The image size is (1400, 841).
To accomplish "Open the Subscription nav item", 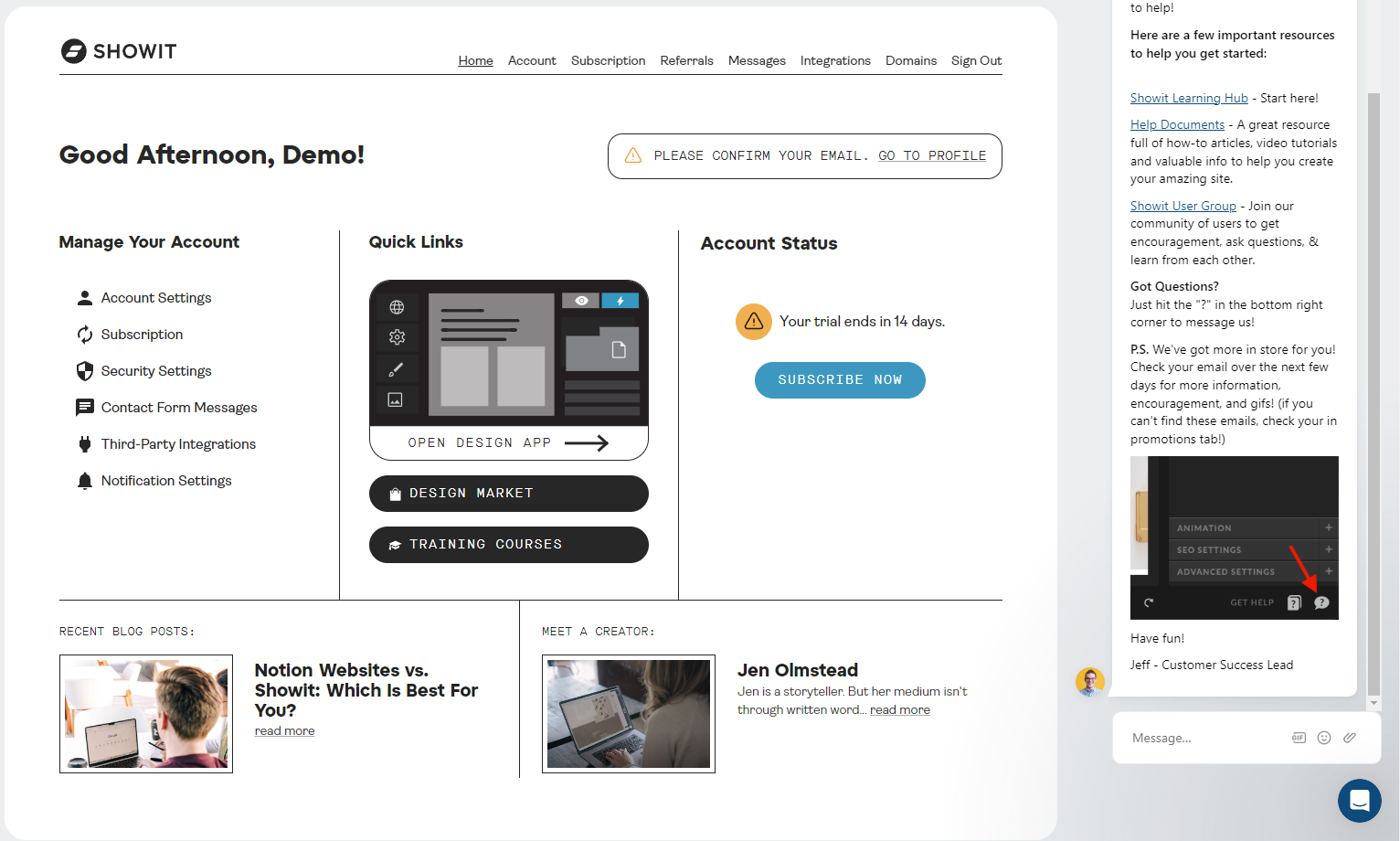I will 609,60.
